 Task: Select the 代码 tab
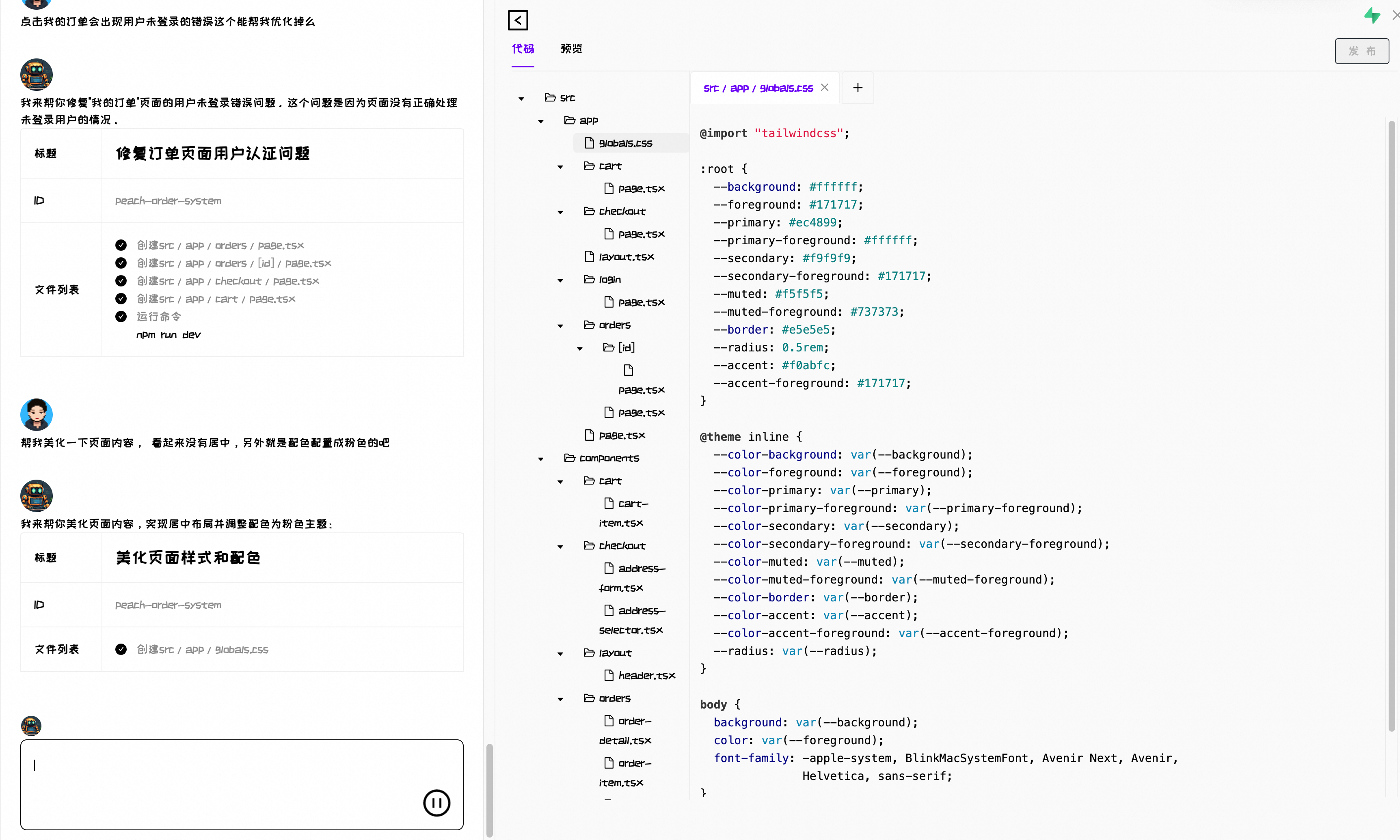click(x=522, y=49)
